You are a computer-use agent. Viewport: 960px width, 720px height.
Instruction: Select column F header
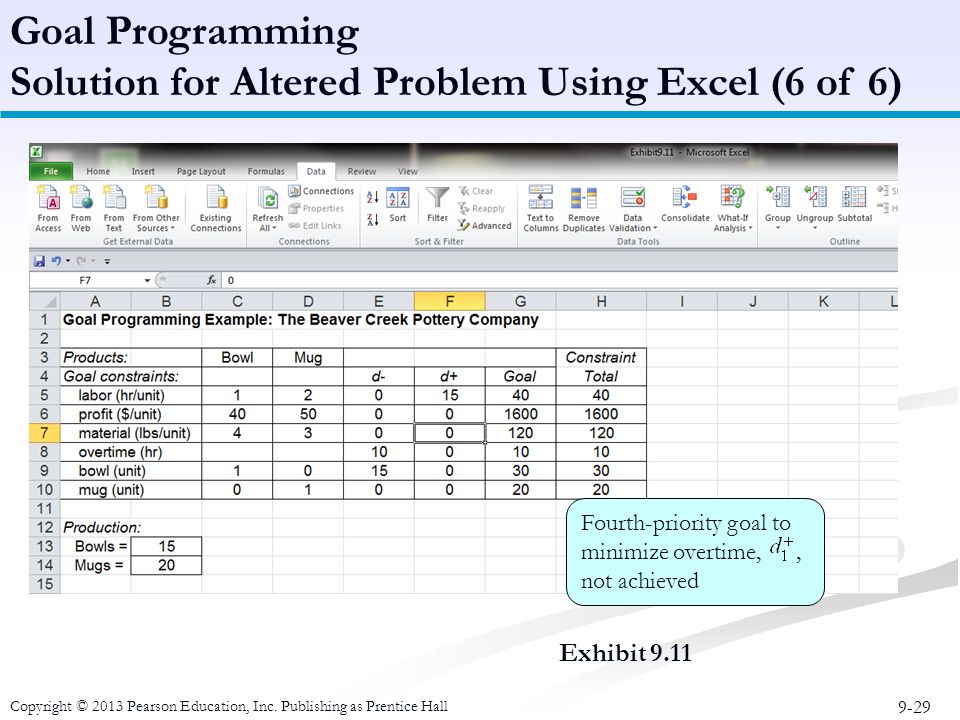pyautogui.click(x=449, y=301)
